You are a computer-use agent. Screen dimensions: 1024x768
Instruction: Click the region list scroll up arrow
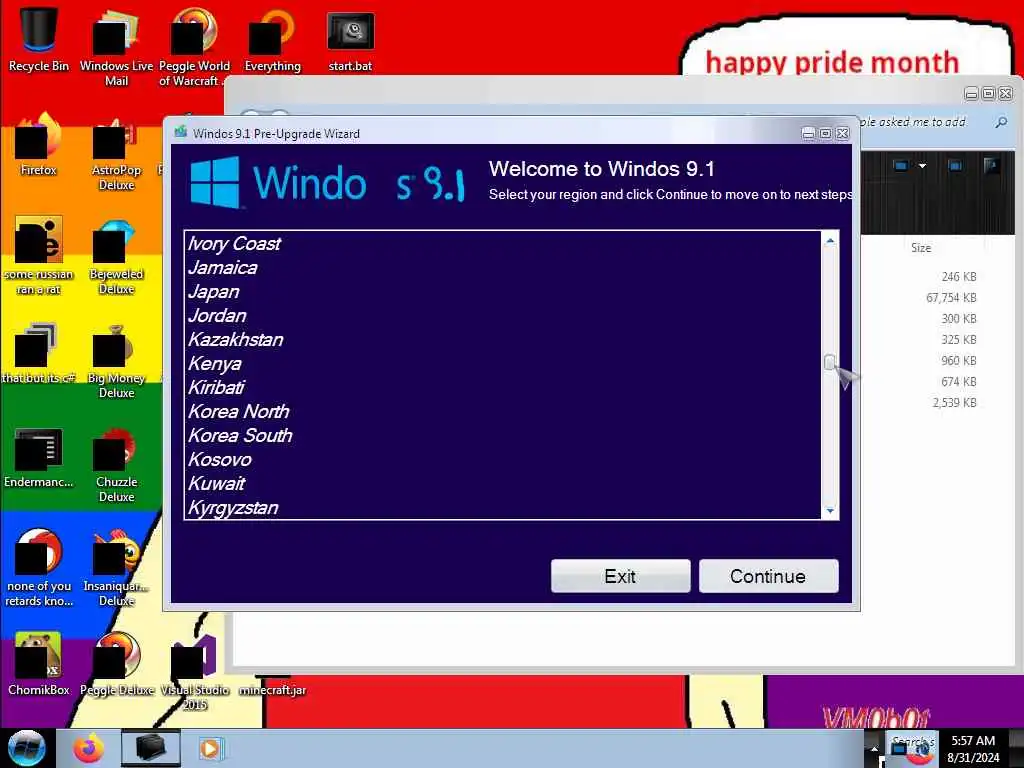click(x=830, y=240)
